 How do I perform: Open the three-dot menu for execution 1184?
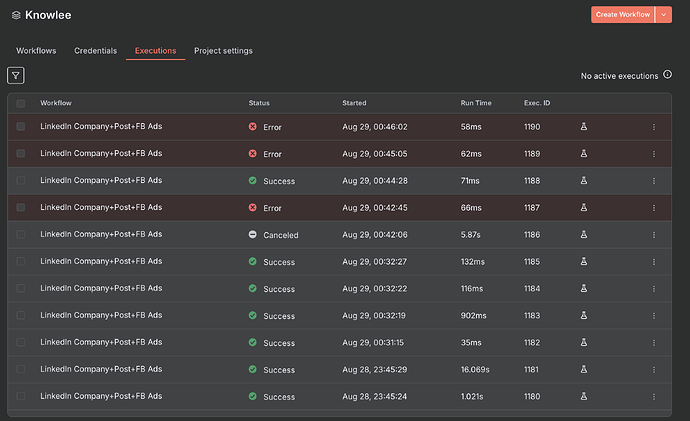pos(654,288)
